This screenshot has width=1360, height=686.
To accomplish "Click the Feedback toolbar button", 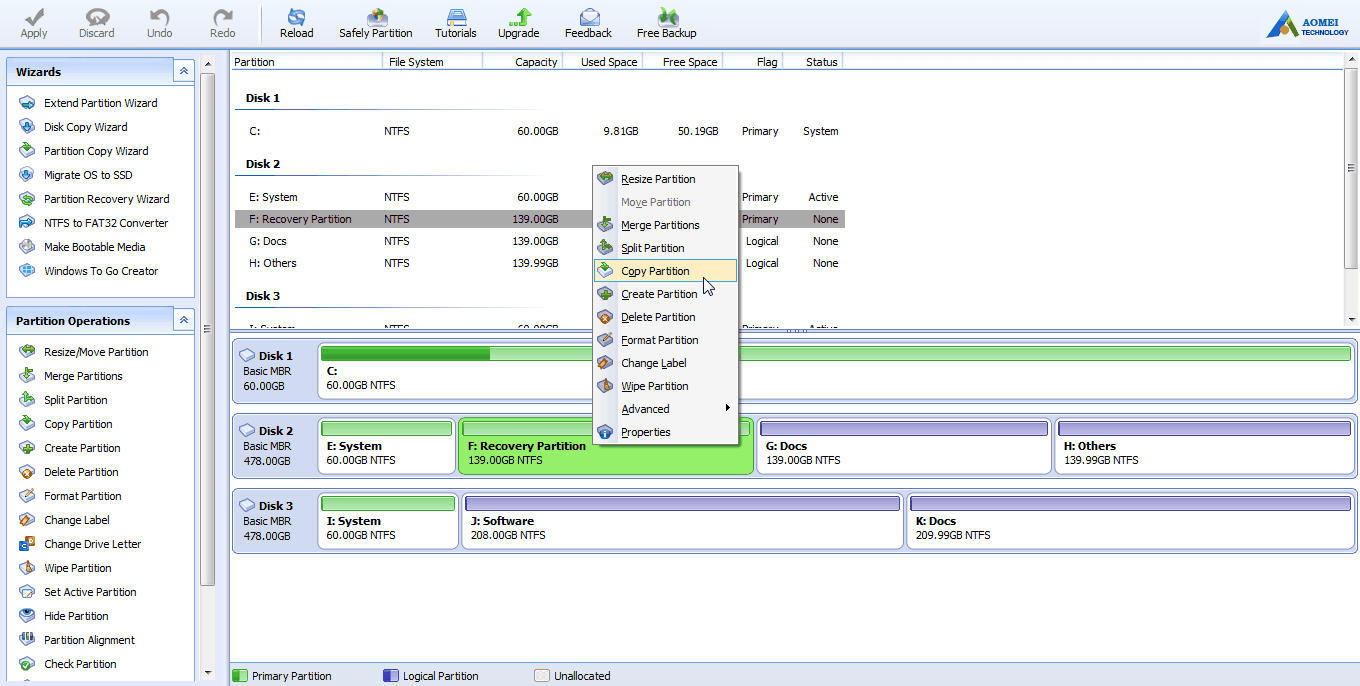I will coord(588,23).
